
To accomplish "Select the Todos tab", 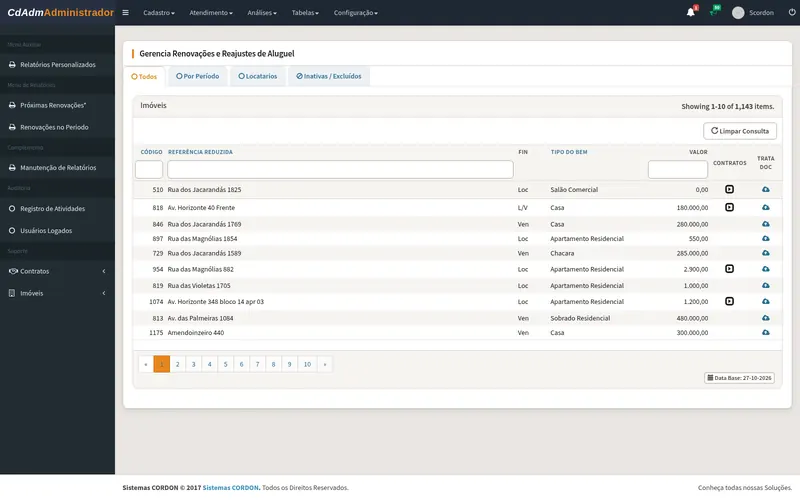I will 144,77.
